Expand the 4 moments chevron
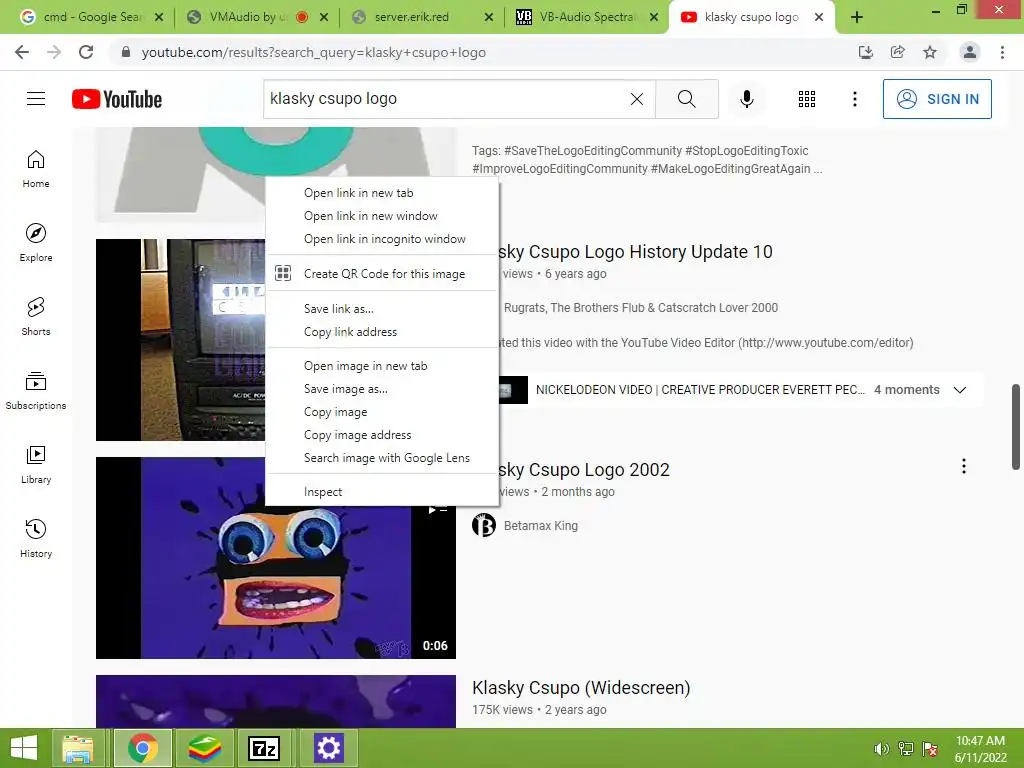This screenshot has width=1024, height=768. [959, 390]
